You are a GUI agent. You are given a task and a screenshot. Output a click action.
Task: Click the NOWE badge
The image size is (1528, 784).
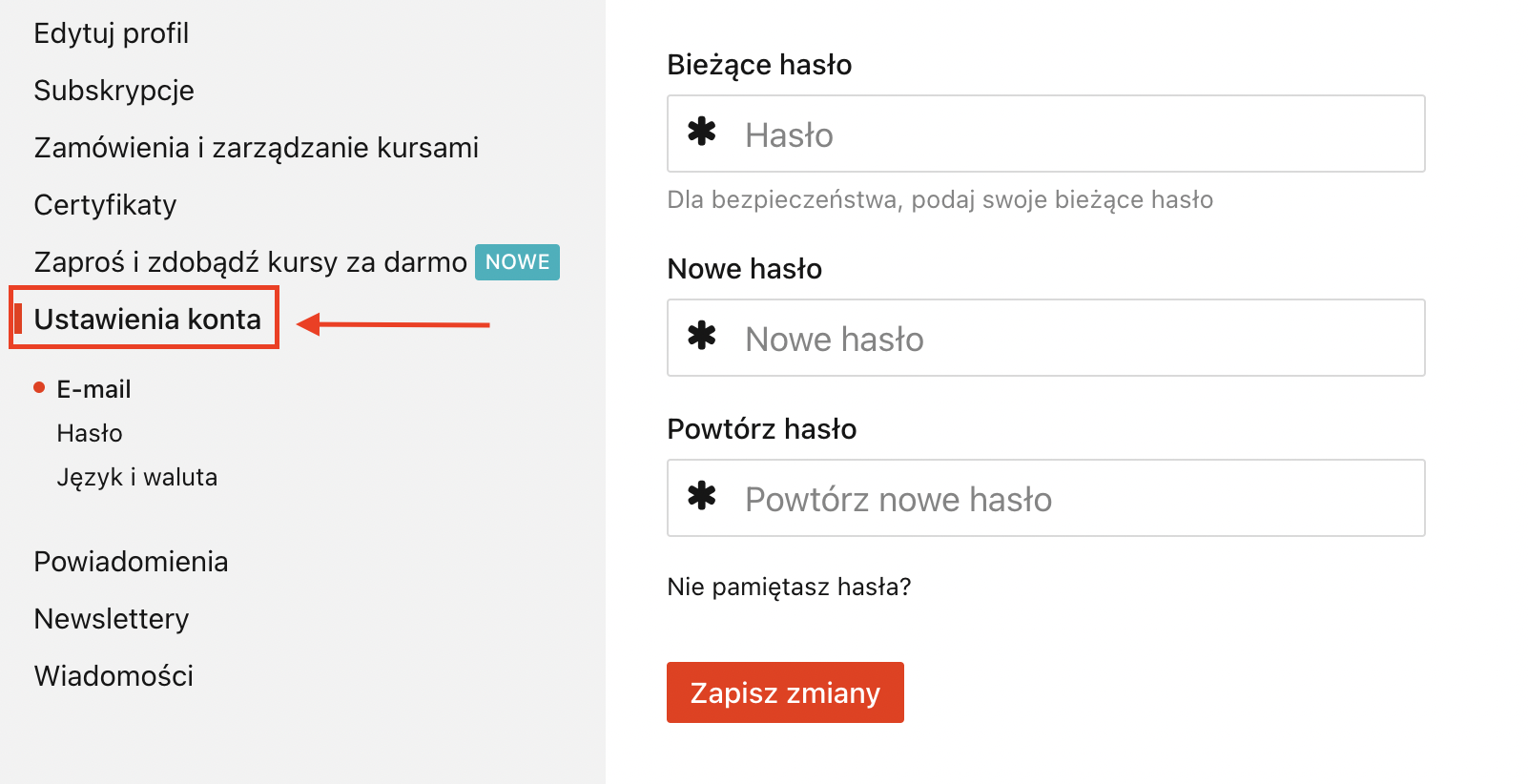[x=518, y=262]
